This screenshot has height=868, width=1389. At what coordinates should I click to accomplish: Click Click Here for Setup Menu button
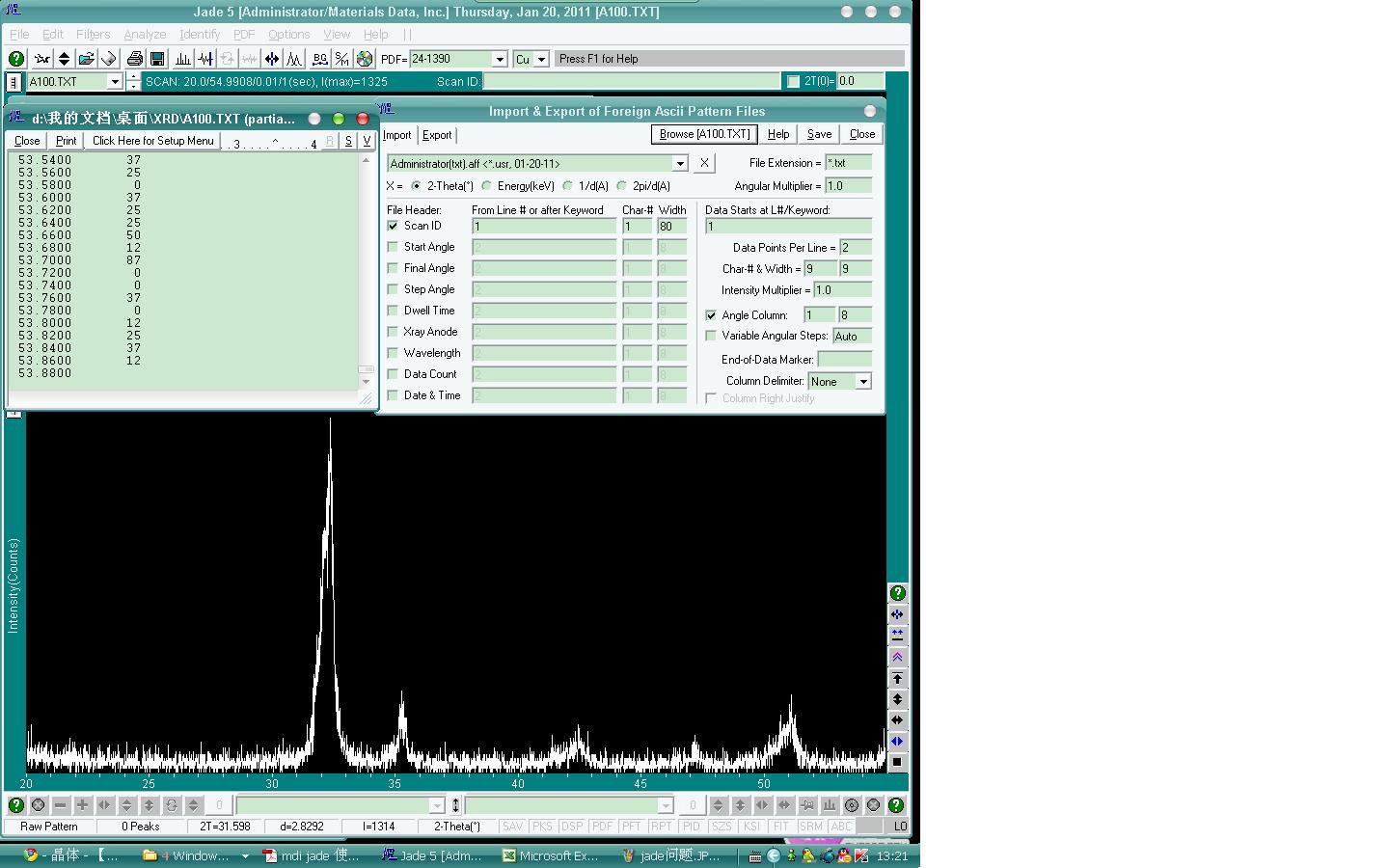152,141
